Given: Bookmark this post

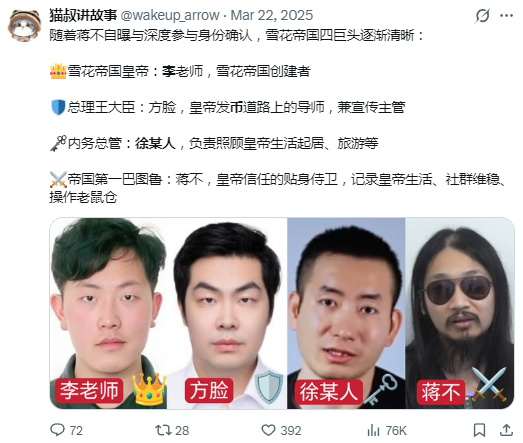Looking at the screenshot, I should point(479,430).
